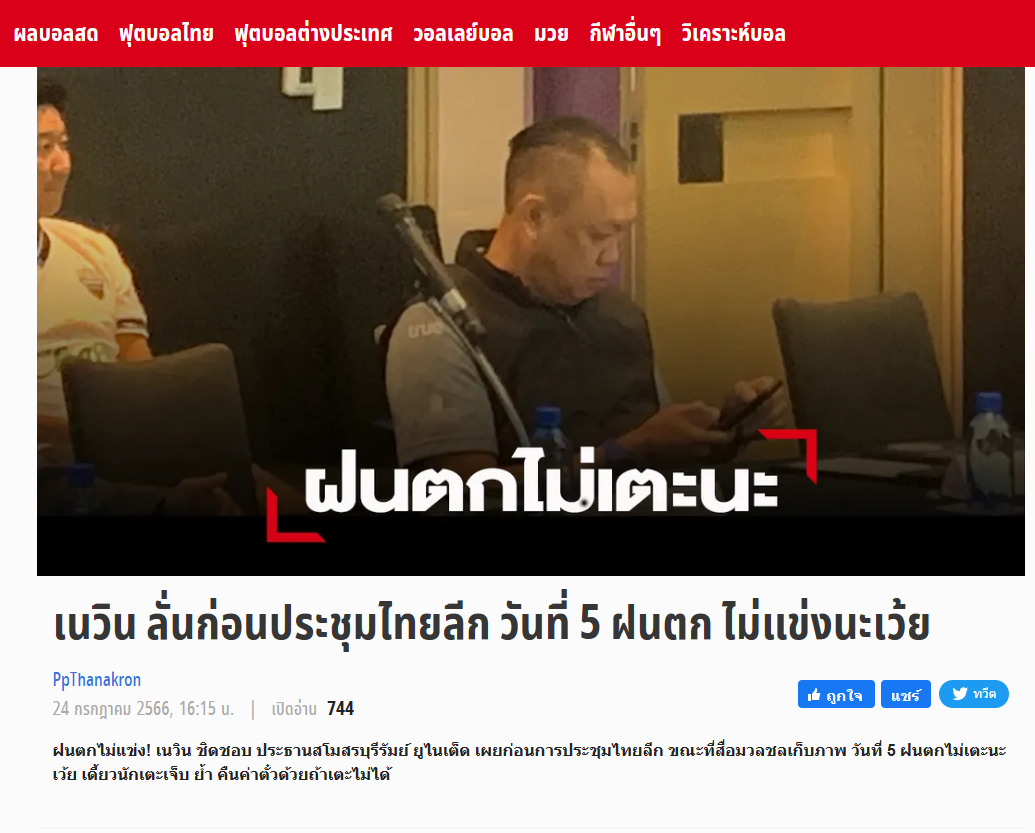Open the ฟุตบอลต่างประเทศ section
This screenshot has height=833, width=1035.
[314, 34]
